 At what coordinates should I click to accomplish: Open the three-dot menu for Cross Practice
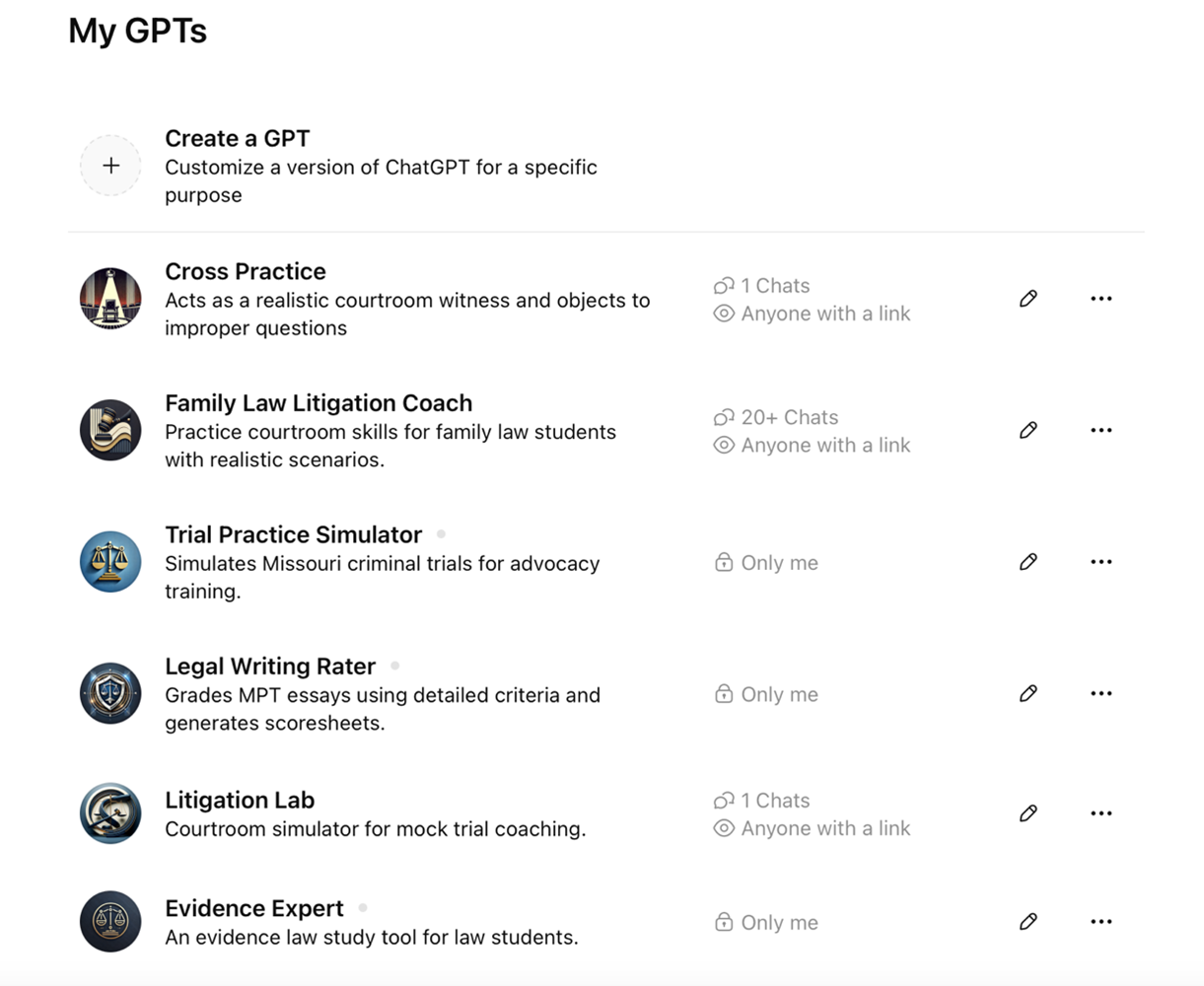[1101, 298]
